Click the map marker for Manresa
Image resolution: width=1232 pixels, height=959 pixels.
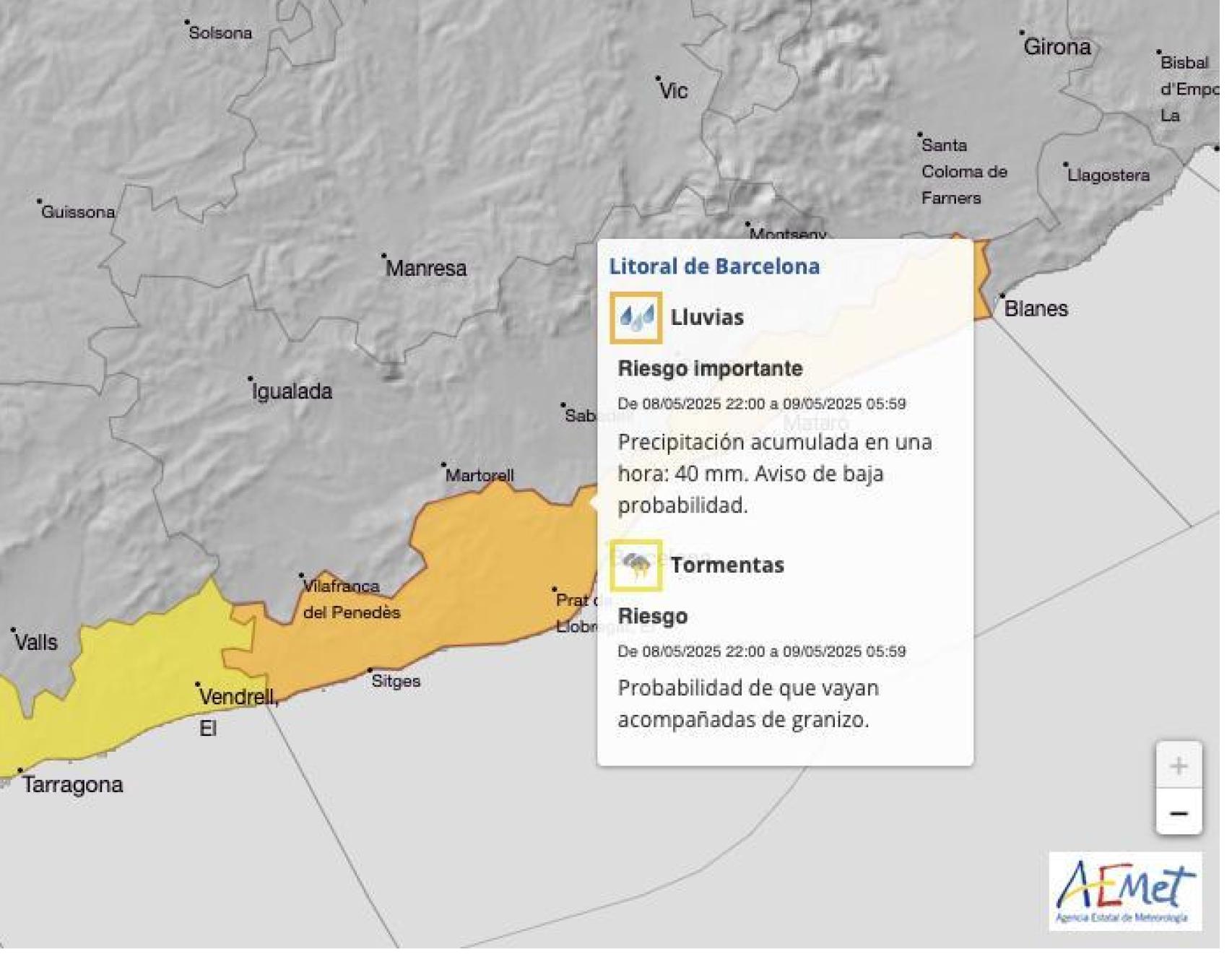tap(383, 255)
